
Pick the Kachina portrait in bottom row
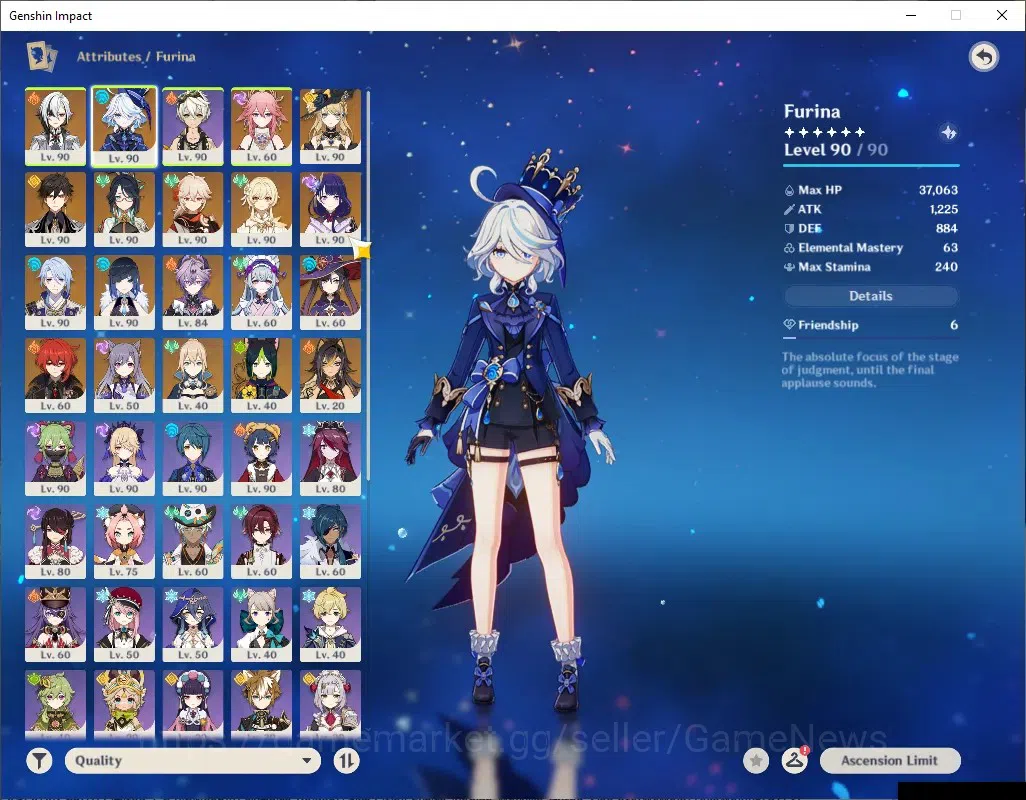(x=124, y=703)
